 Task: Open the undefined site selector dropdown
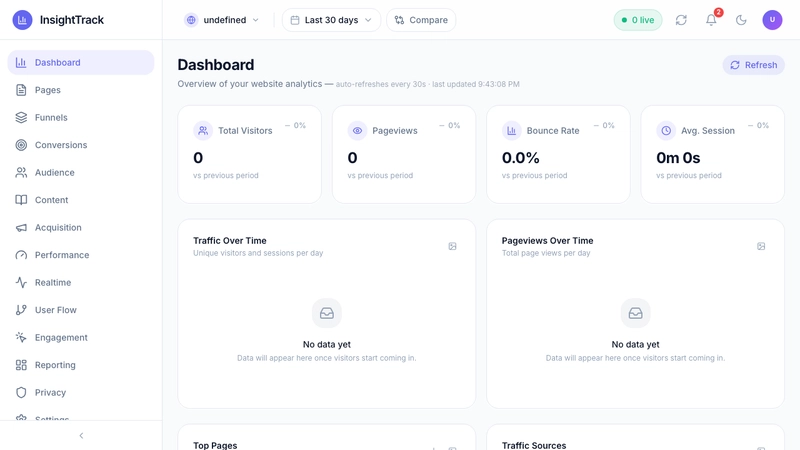point(221,20)
